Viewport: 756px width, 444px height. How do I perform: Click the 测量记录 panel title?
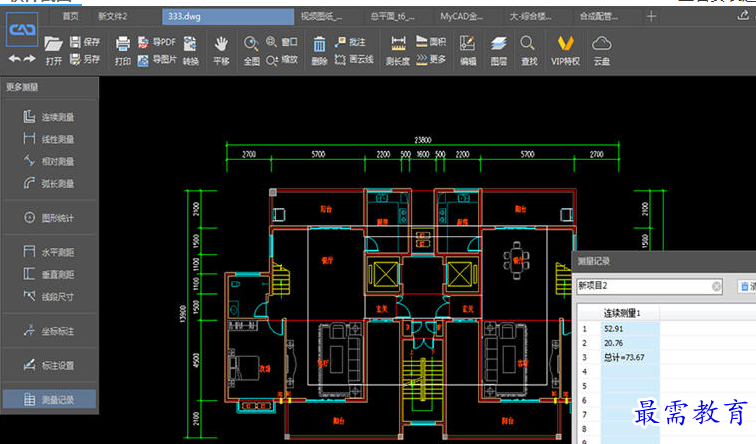(594, 261)
